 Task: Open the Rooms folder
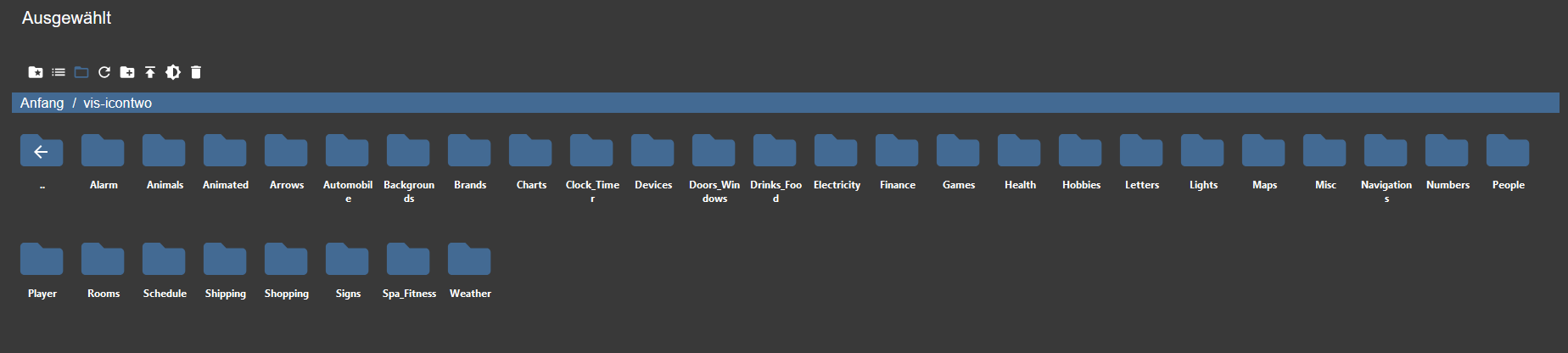[103, 259]
